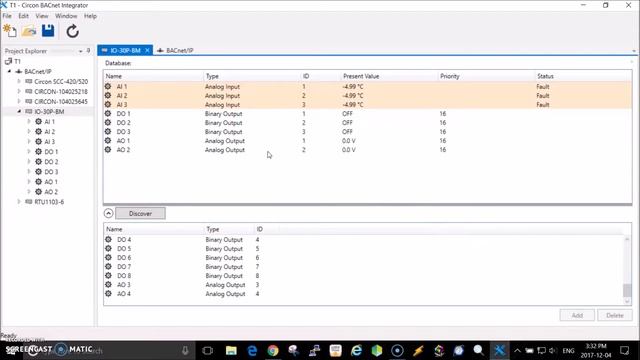Open the Help menu
The height and width of the screenshot is (360, 640).
[90, 16]
